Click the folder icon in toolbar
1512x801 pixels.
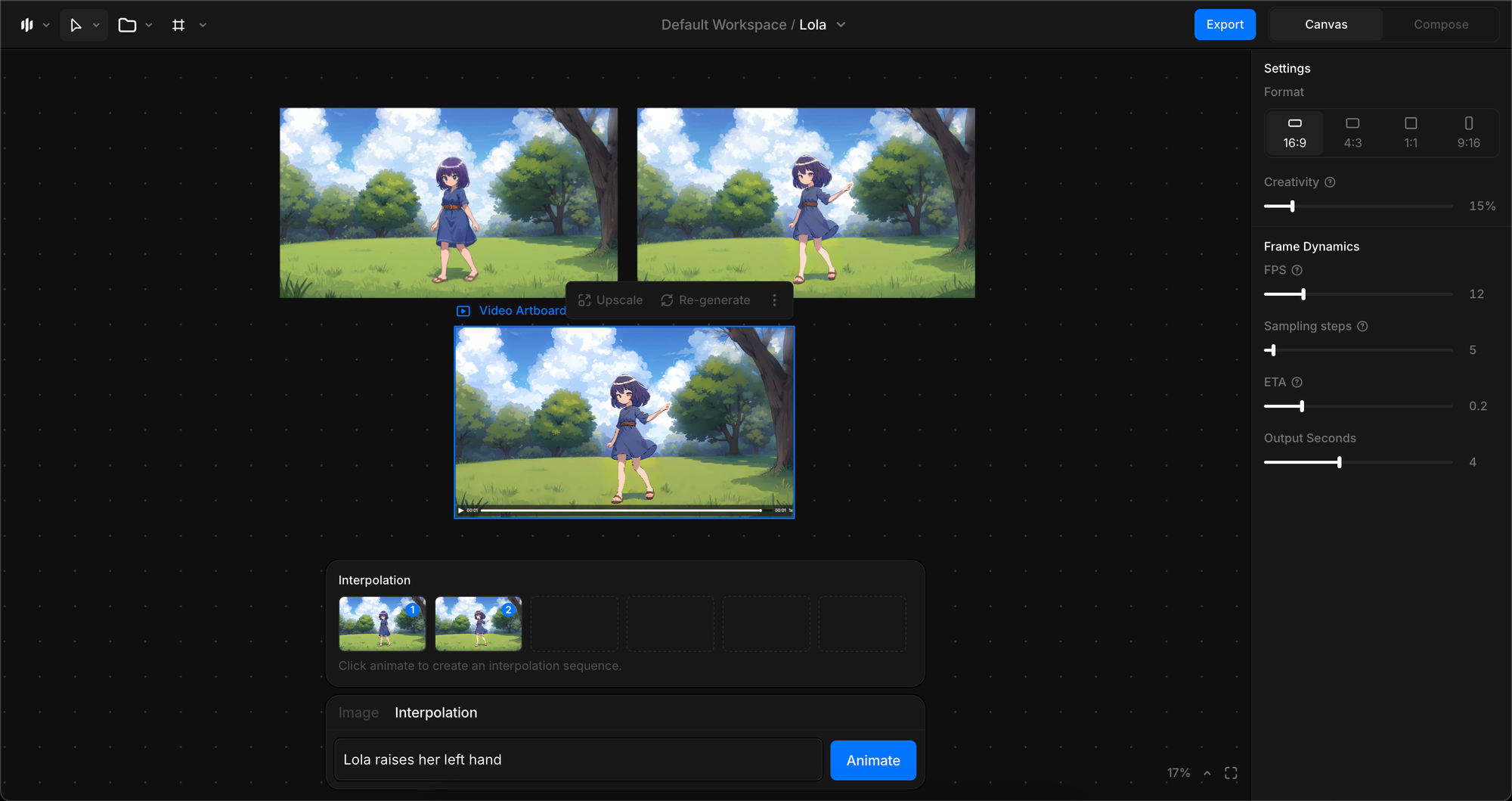point(127,25)
